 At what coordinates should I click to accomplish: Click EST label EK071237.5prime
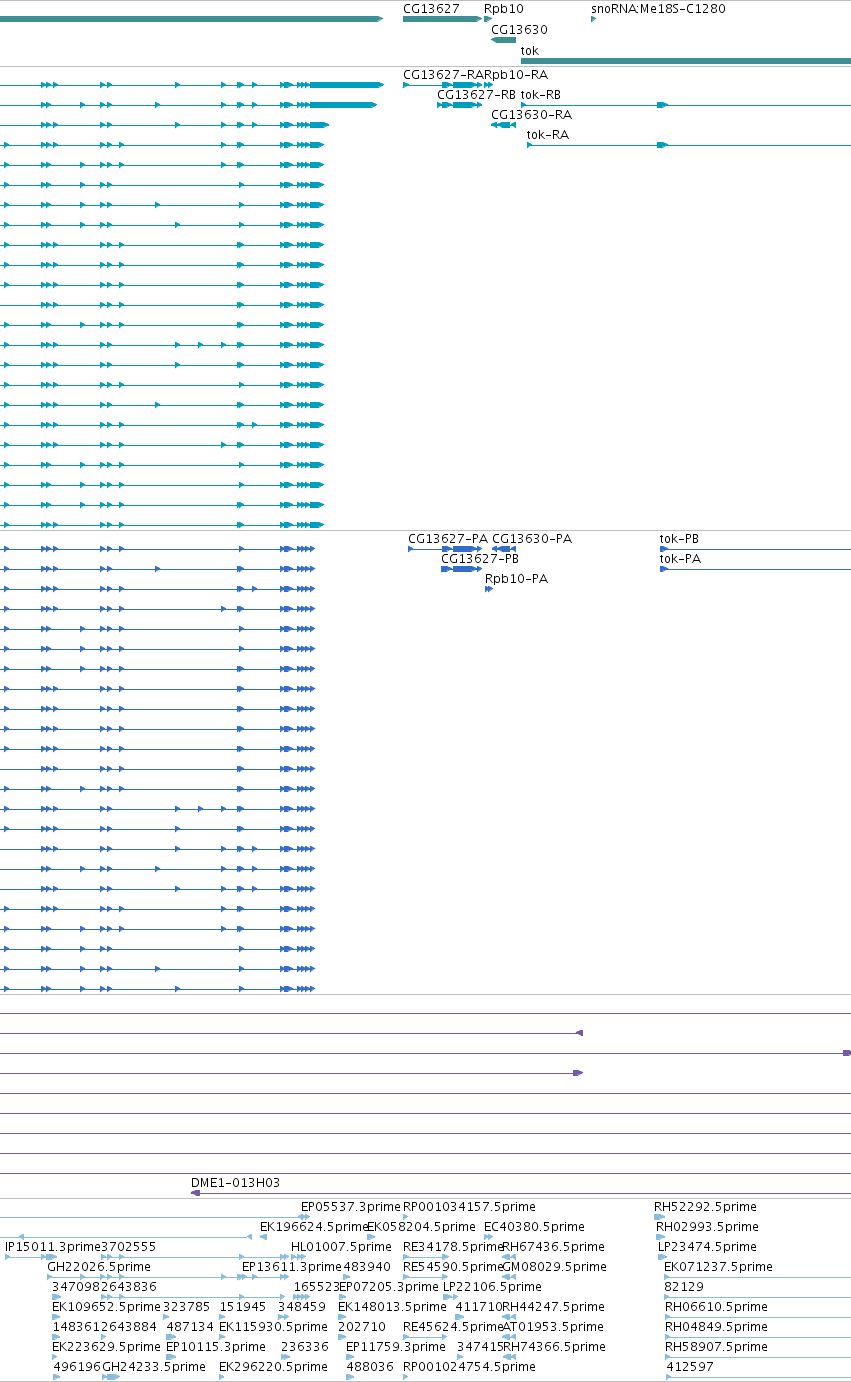(718, 1267)
